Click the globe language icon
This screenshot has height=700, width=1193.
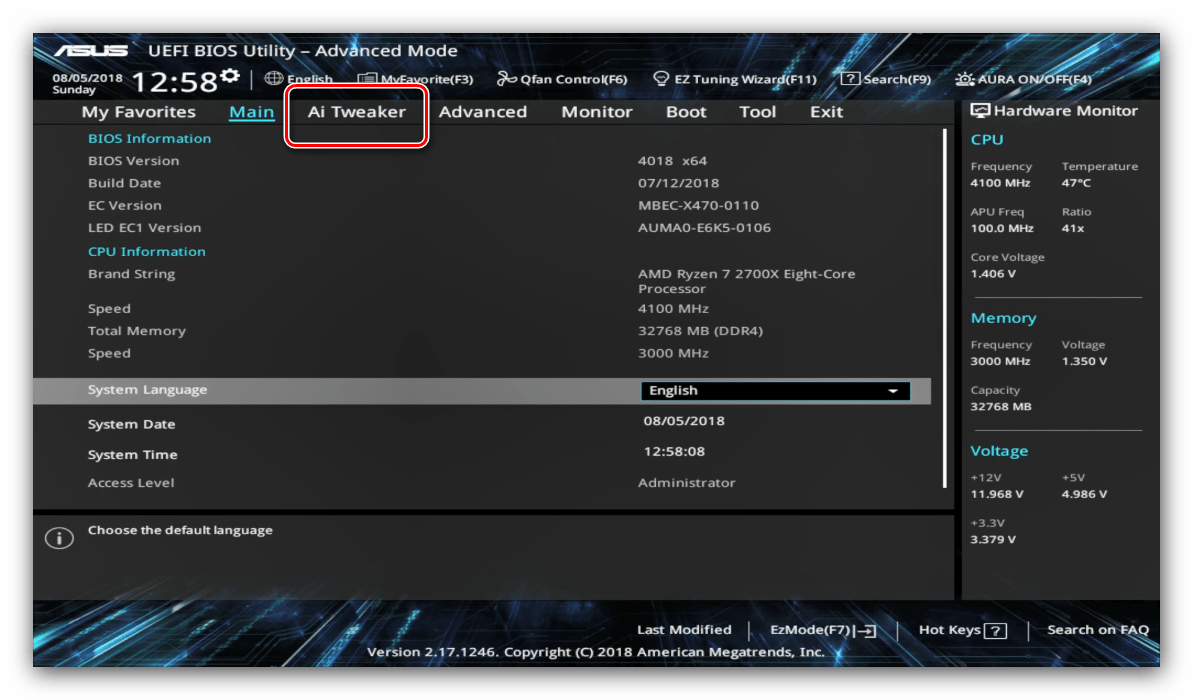[x=274, y=79]
